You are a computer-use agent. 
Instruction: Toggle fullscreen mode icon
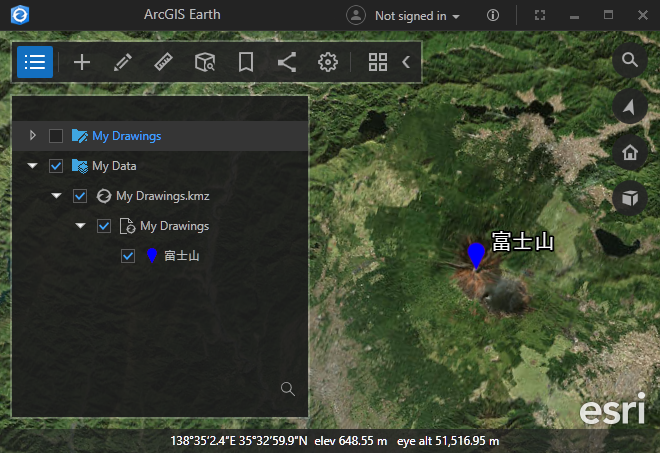[540, 16]
